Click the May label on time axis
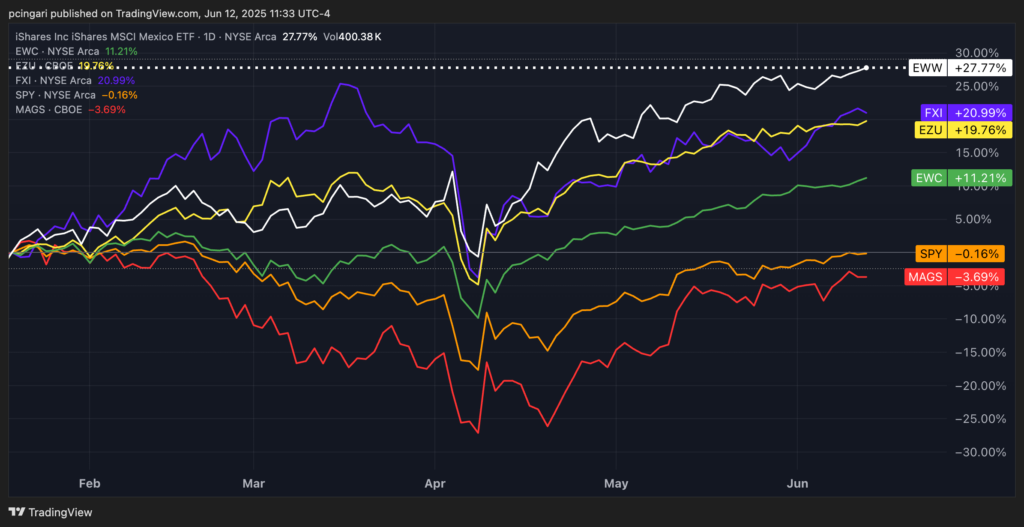This screenshot has height=527, width=1024. pos(616,484)
